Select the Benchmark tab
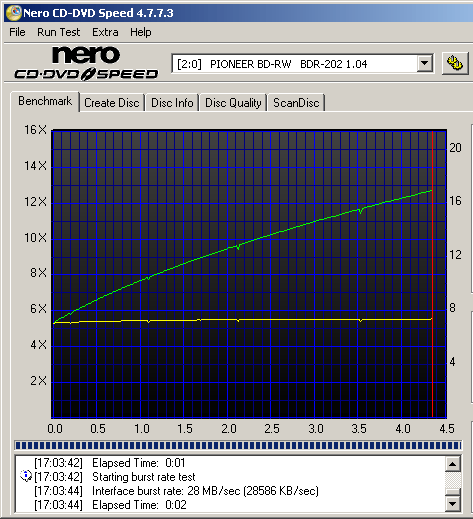Screen dimensions: 473x519 pyautogui.click(x=45, y=101)
